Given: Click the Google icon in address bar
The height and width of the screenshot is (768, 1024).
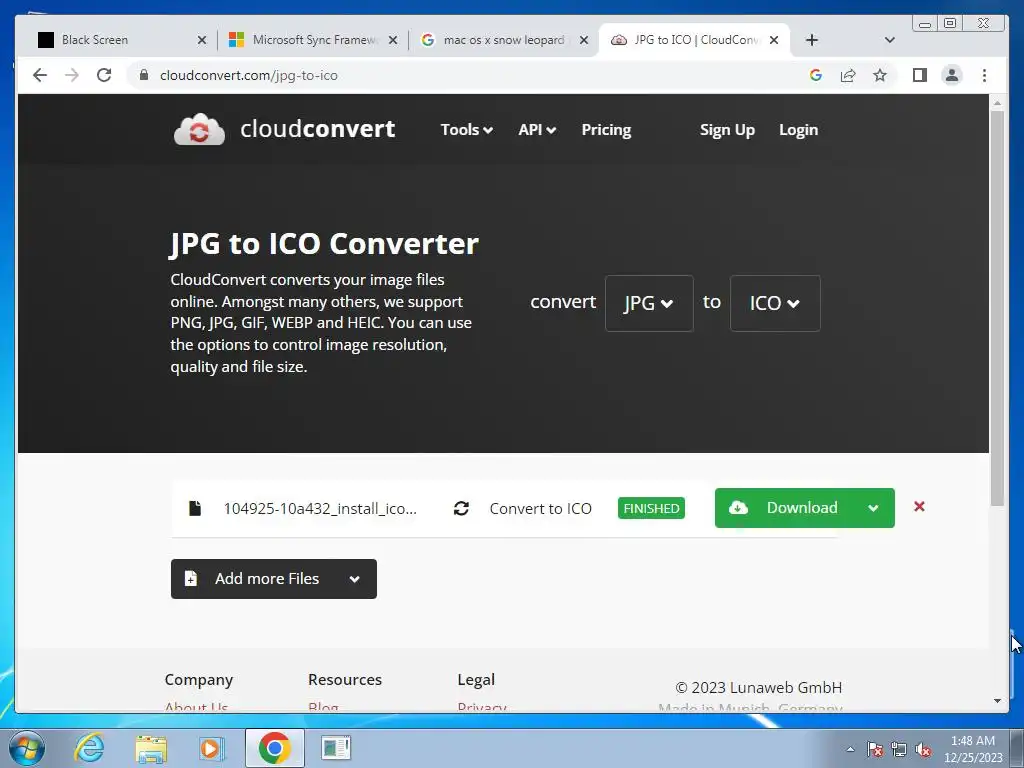Looking at the screenshot, I should (816, 75).
